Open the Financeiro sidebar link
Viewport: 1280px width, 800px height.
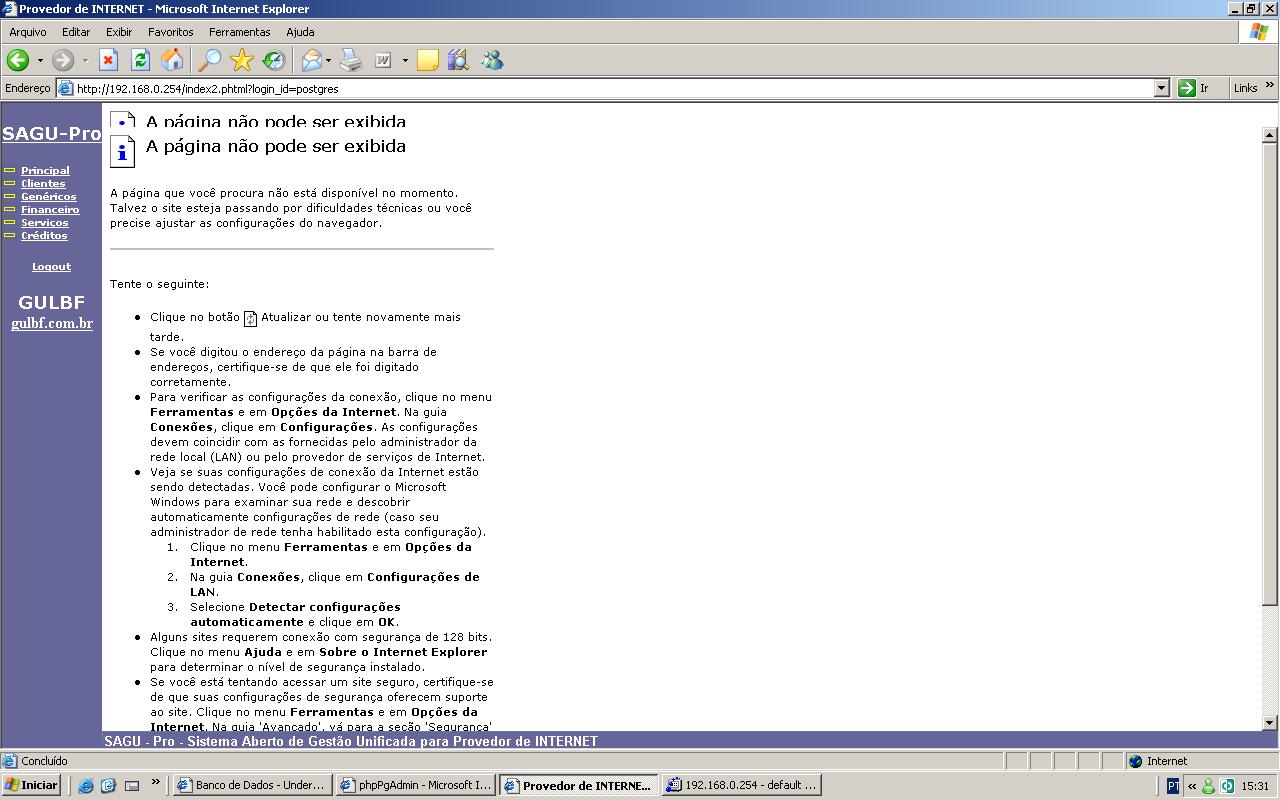(50, 210)
